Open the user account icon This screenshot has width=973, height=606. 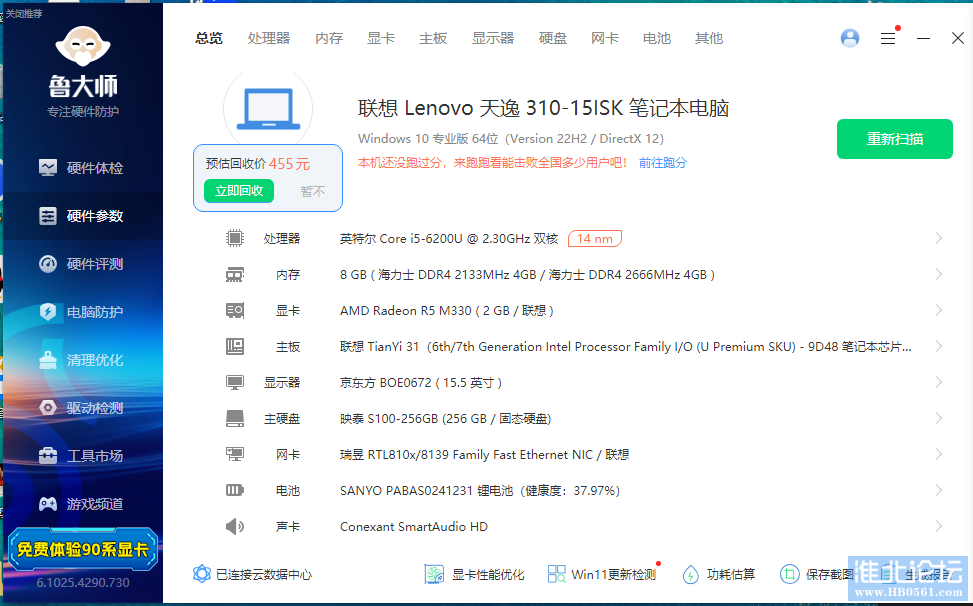click(849, 37)
